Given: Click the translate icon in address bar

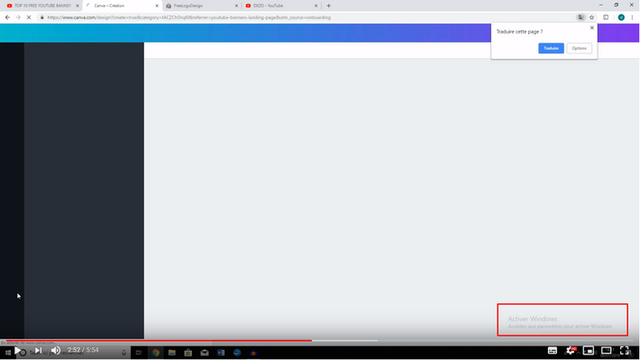Looking at the screenshot, I should (580, 18).
